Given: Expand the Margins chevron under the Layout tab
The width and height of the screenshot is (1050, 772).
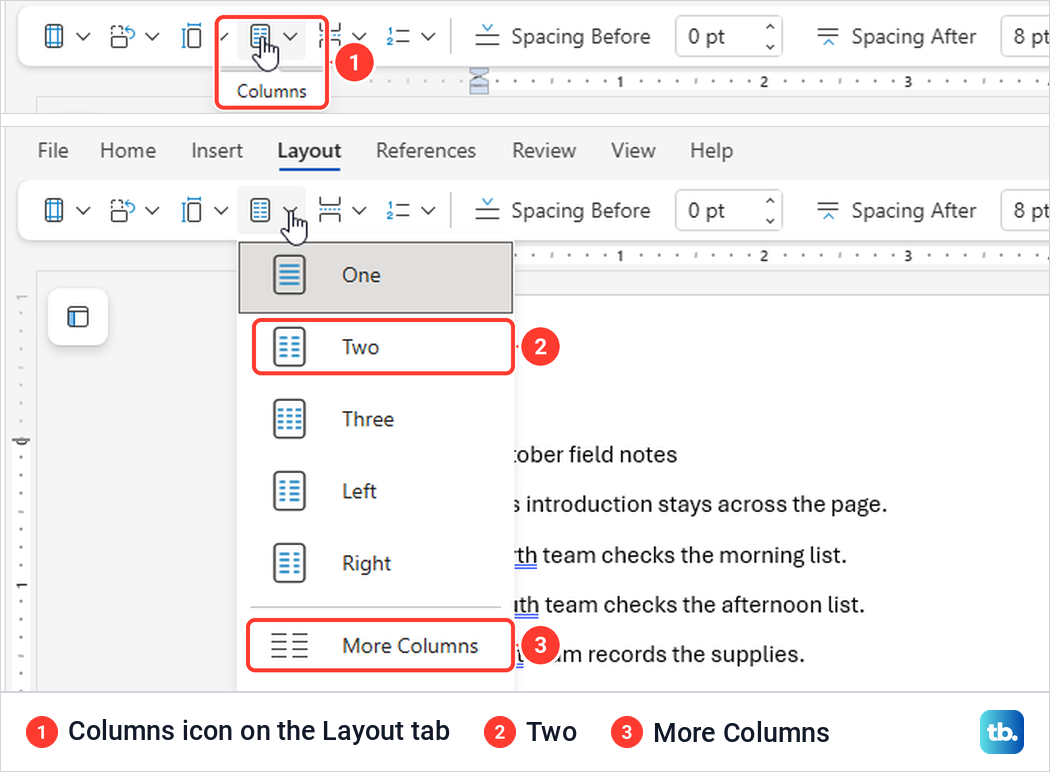Looking at the screenshot, I should [83, 211].
